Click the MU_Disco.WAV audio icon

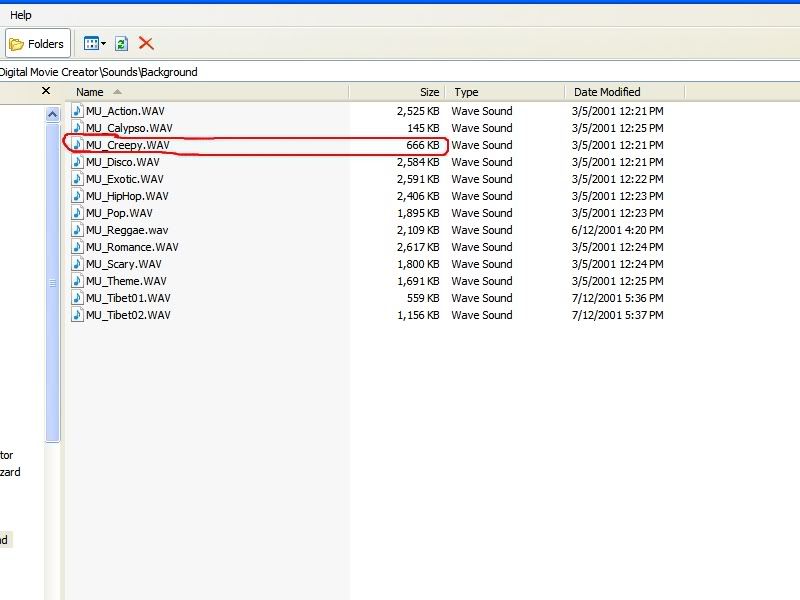[77, 162]
